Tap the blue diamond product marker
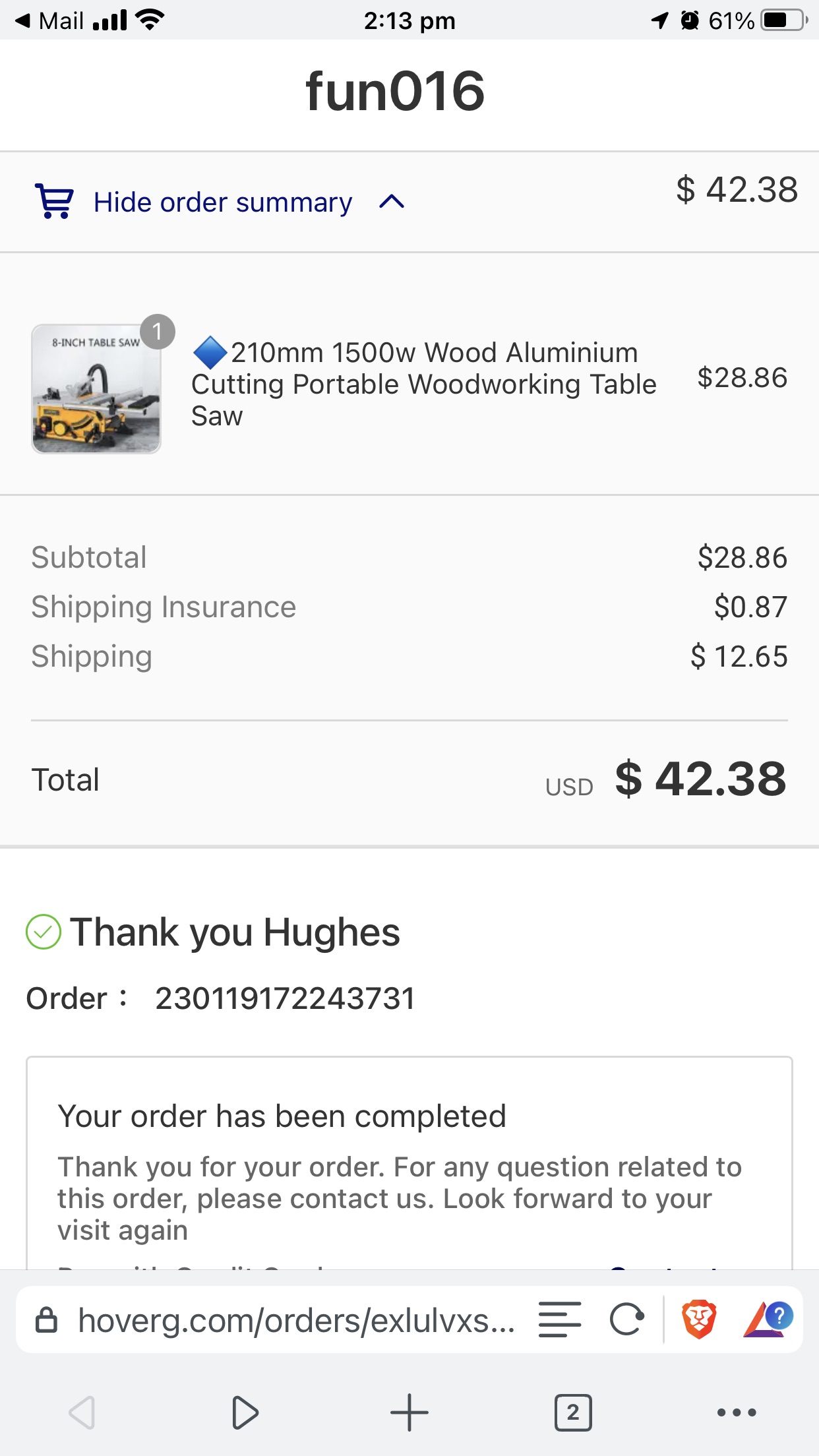This screenshot has height=1456, width=819. (210, 353)
